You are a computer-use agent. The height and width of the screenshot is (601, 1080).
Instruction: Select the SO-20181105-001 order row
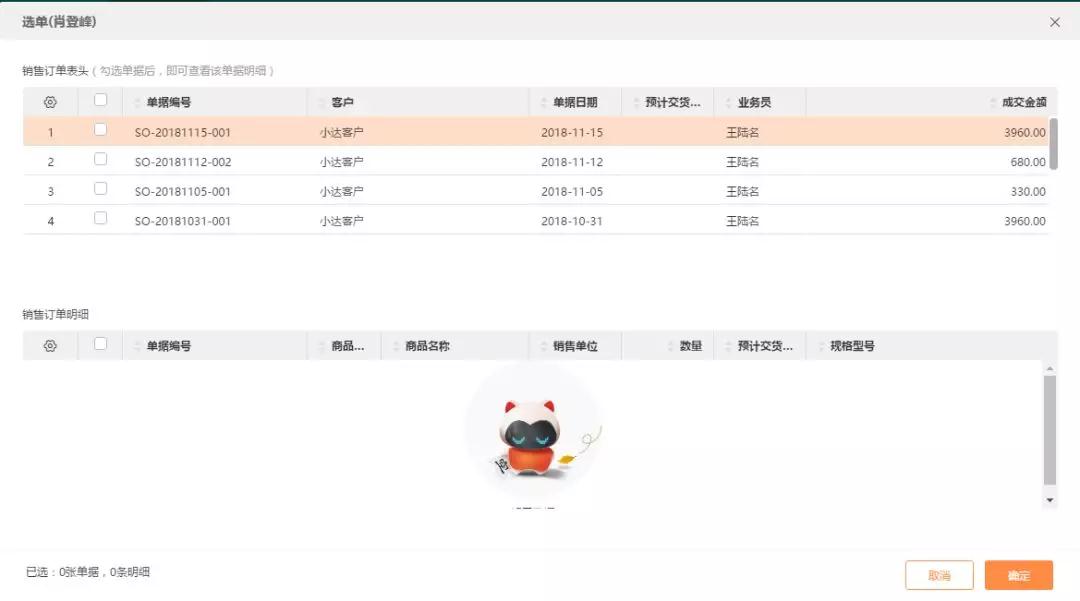pyautogui.click(x=183, y=191)
